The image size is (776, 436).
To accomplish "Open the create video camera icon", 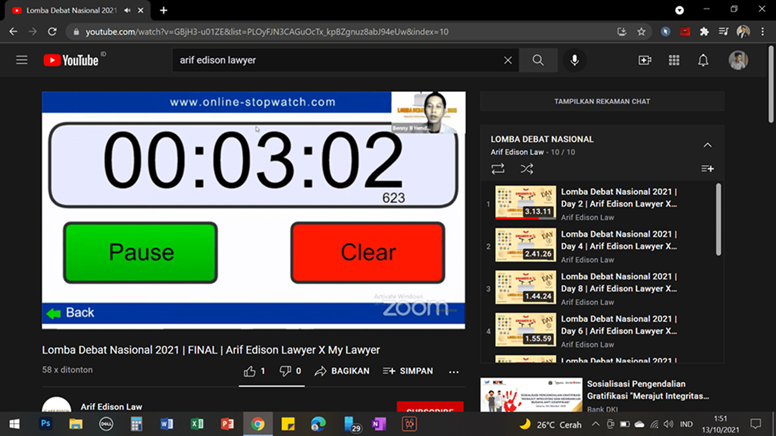I will point(644,60).
